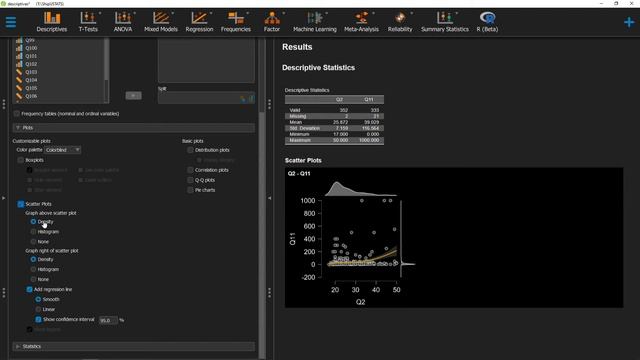This screenshot has width=640, height=360.
Task: Open the Regression module menu
Action: 199,22
